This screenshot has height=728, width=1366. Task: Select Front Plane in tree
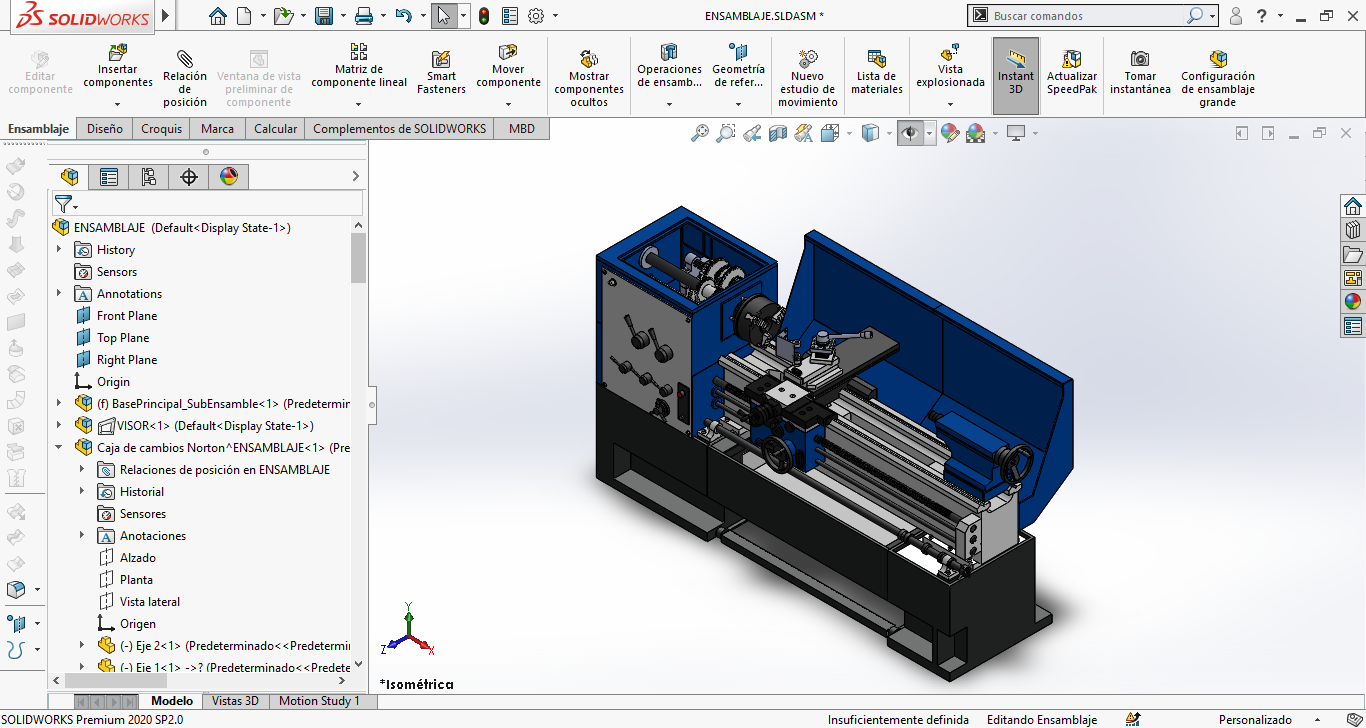point(127,315)
